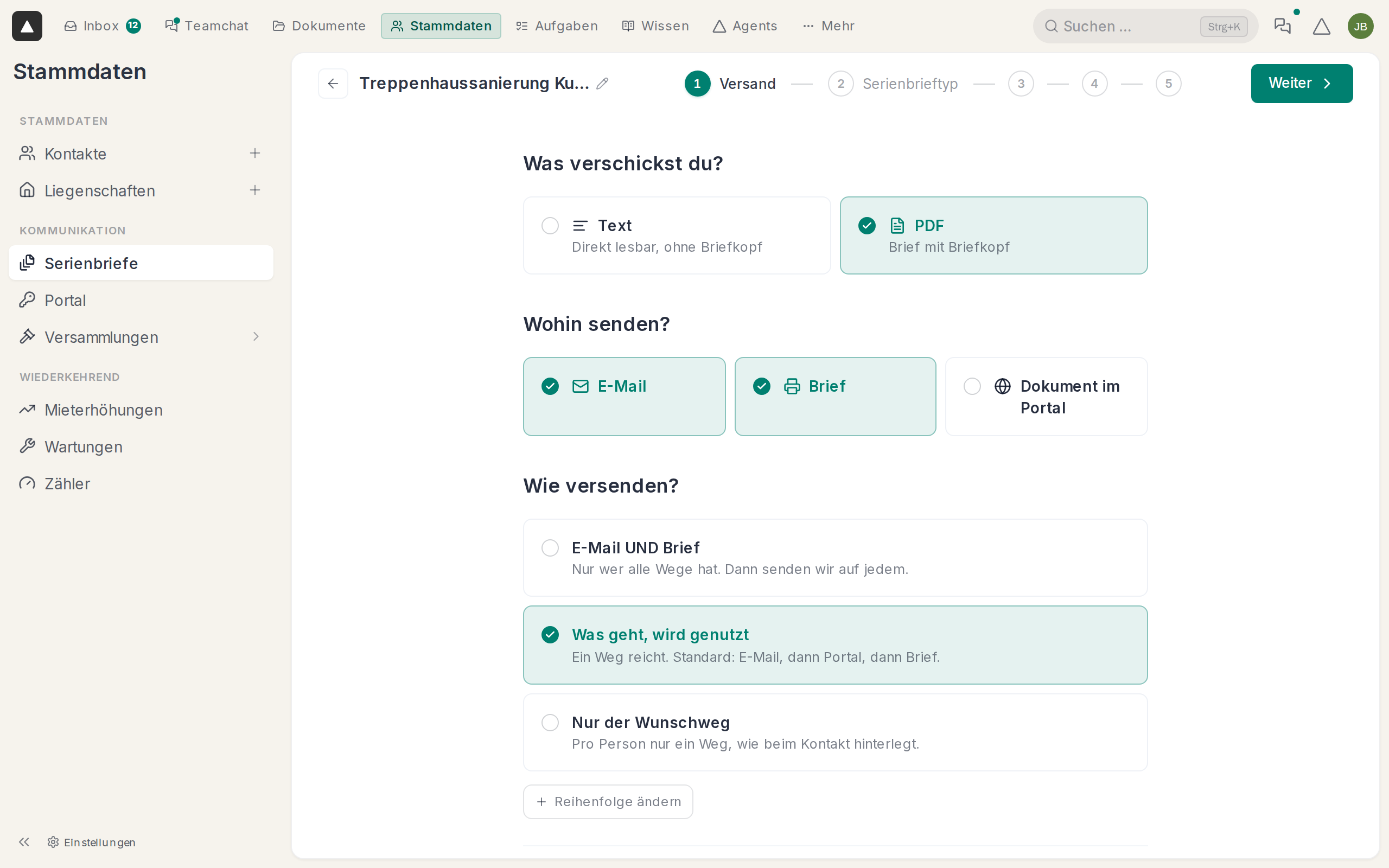Add a new contact with plus icon
Viewport: 1389px width, 868px height.
click(x=255, y=154)
